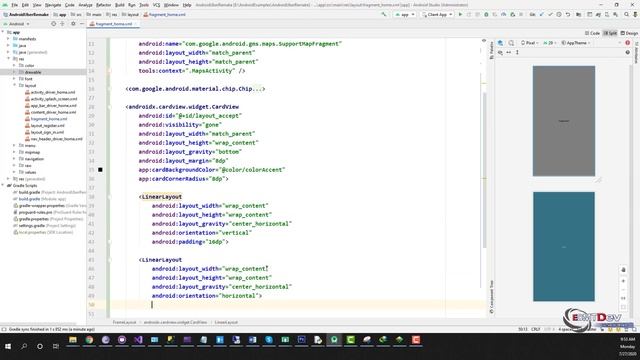640x360 pixels.
Task: Switch editor to Code view mode
Action: (x=592, y=33)
